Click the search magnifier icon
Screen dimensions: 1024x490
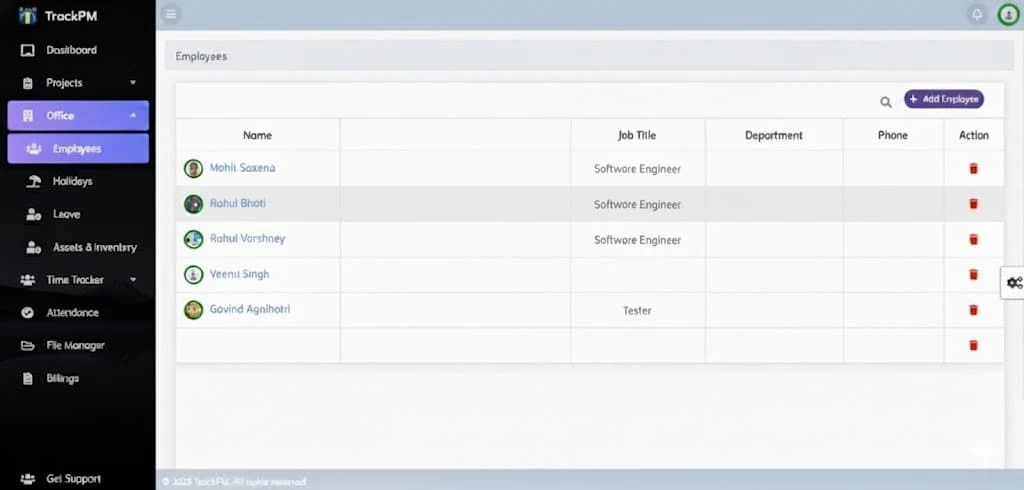886,102
